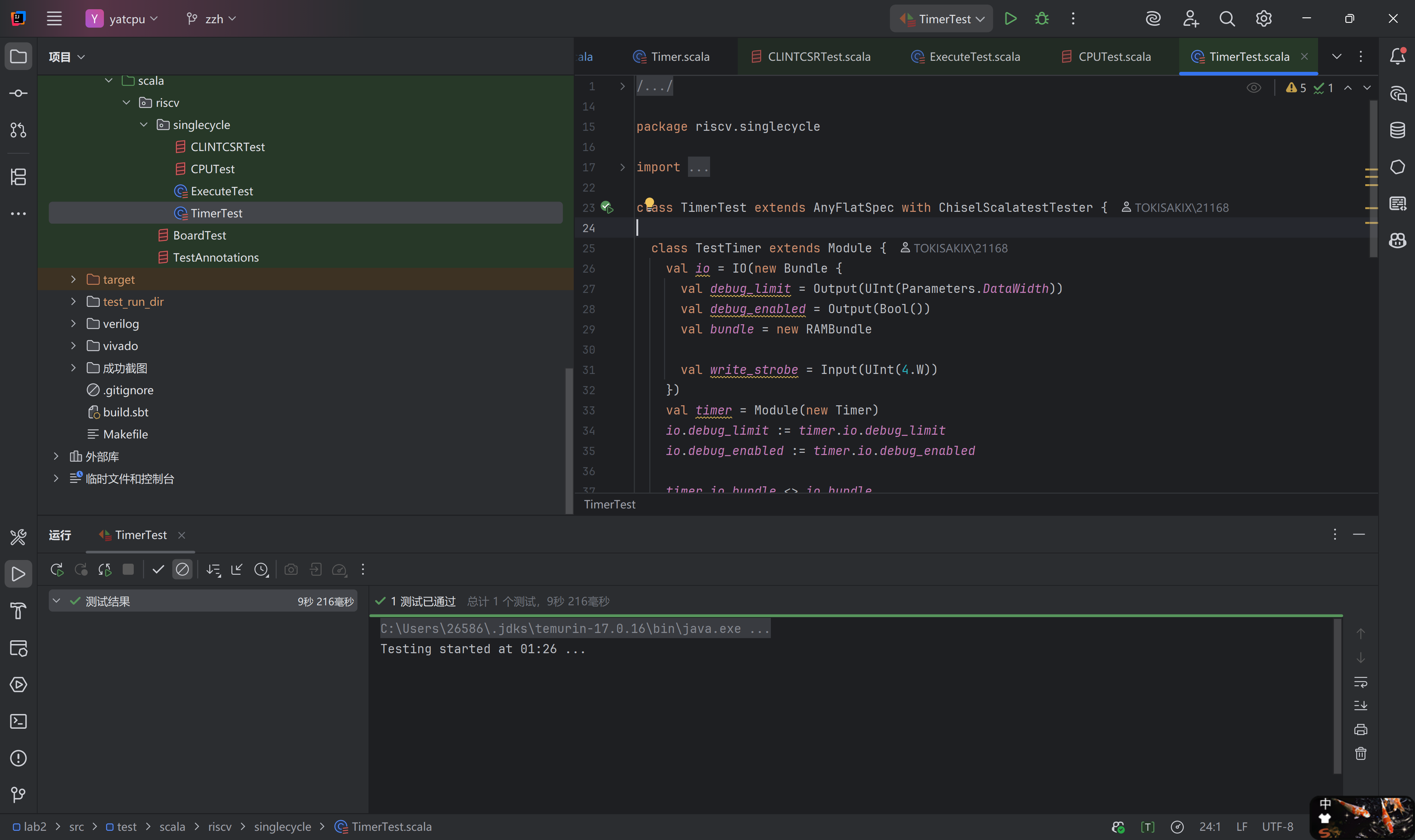Click UTF-8 encoding in status bar
The image size is (1415, 840).
pyautogui.click(x=1277, y=826)
